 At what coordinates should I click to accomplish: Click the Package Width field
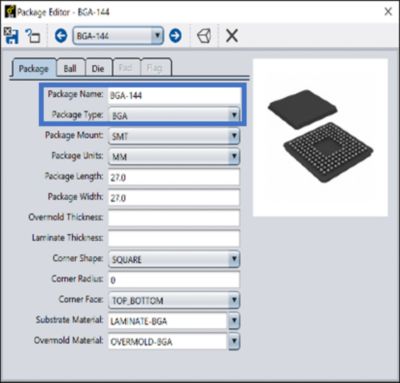[174, 198]
